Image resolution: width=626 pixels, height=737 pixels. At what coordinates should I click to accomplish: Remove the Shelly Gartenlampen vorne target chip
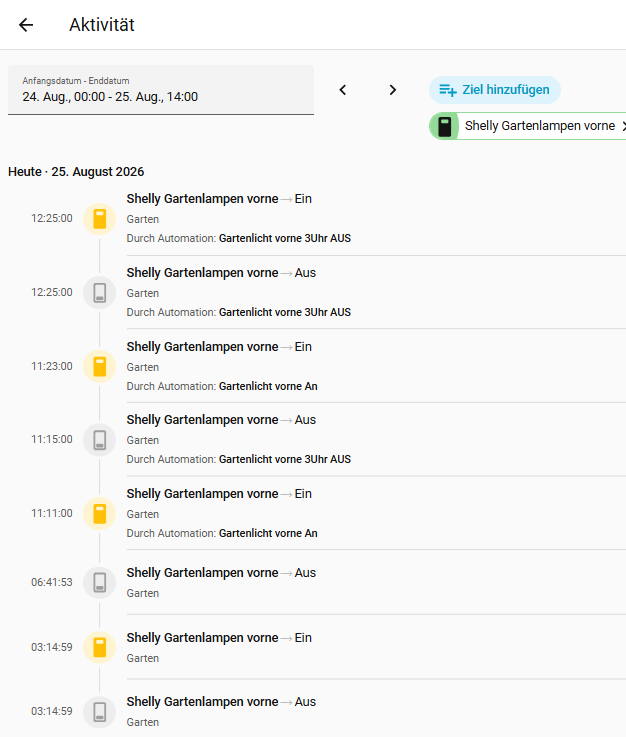[x=623, y=126]
